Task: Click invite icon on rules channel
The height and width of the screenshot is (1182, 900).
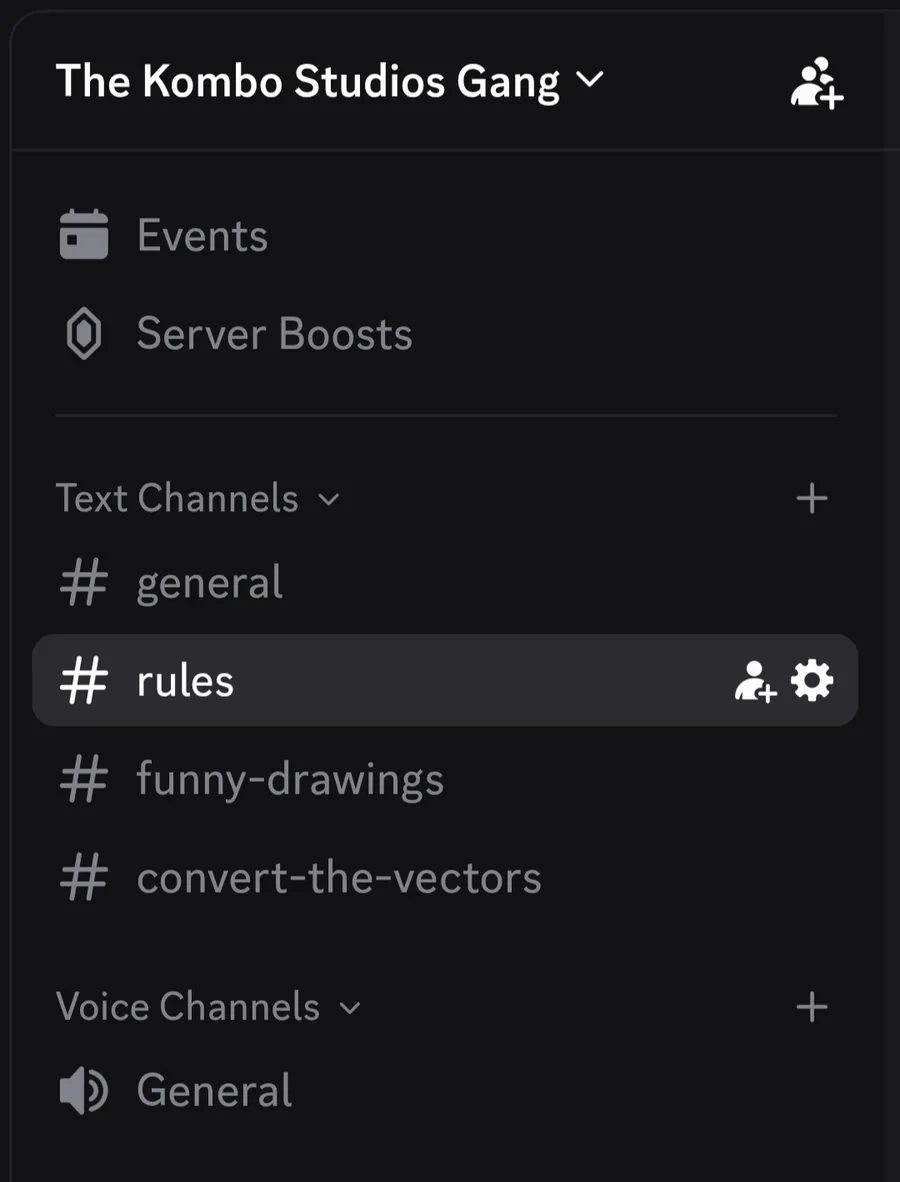Action: [x=755, y=682]
